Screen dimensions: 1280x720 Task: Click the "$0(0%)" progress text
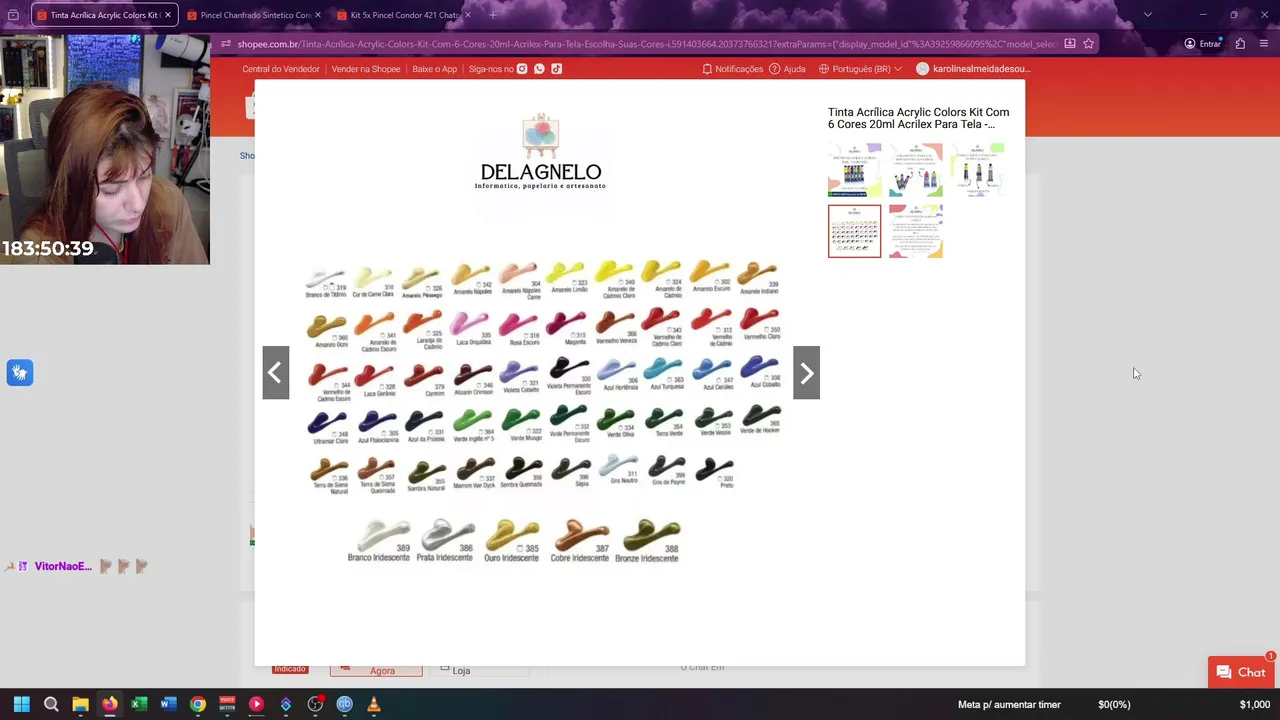tap(1114, 705)
